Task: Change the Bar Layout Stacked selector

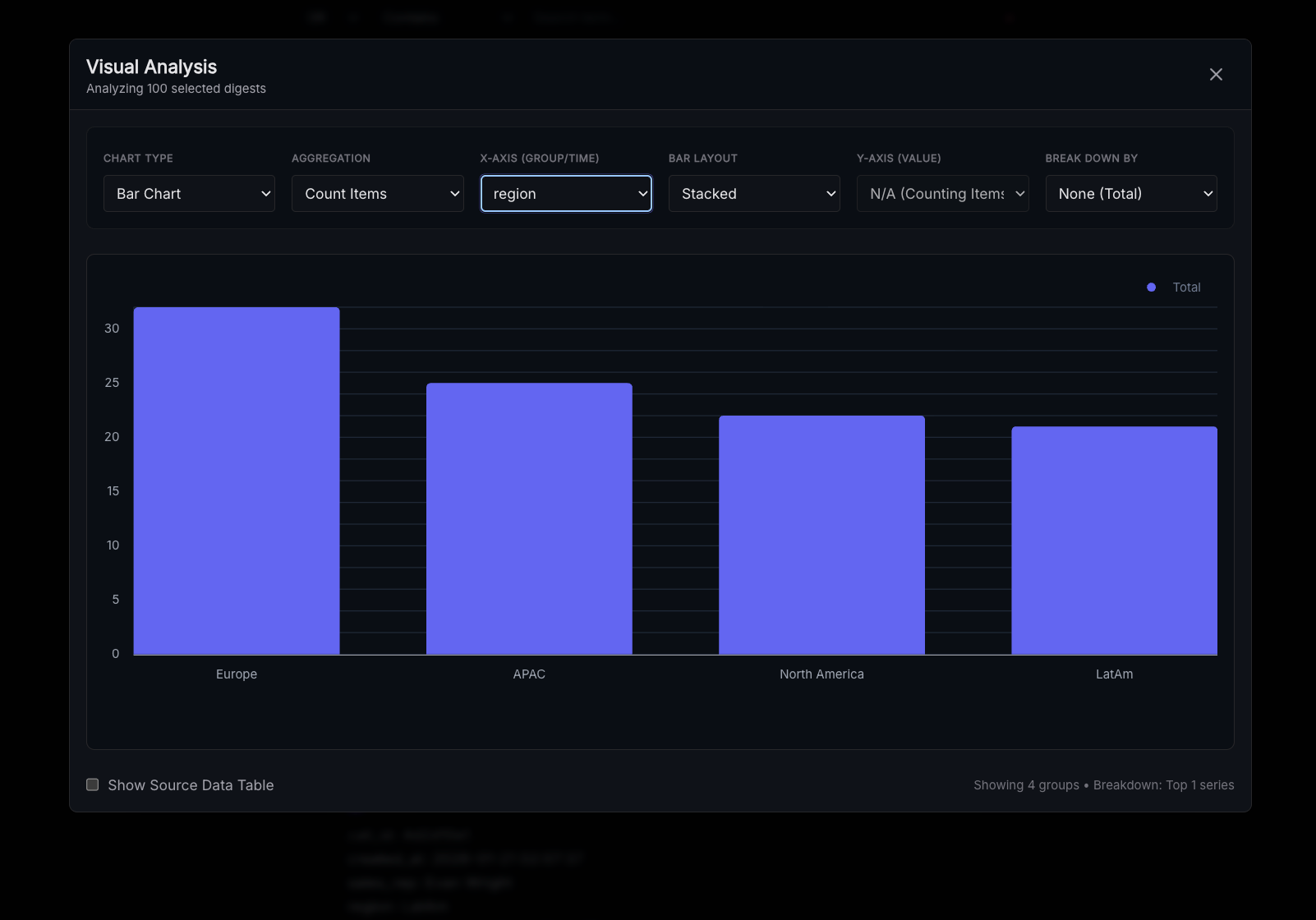Action: (x=754, y=194)
